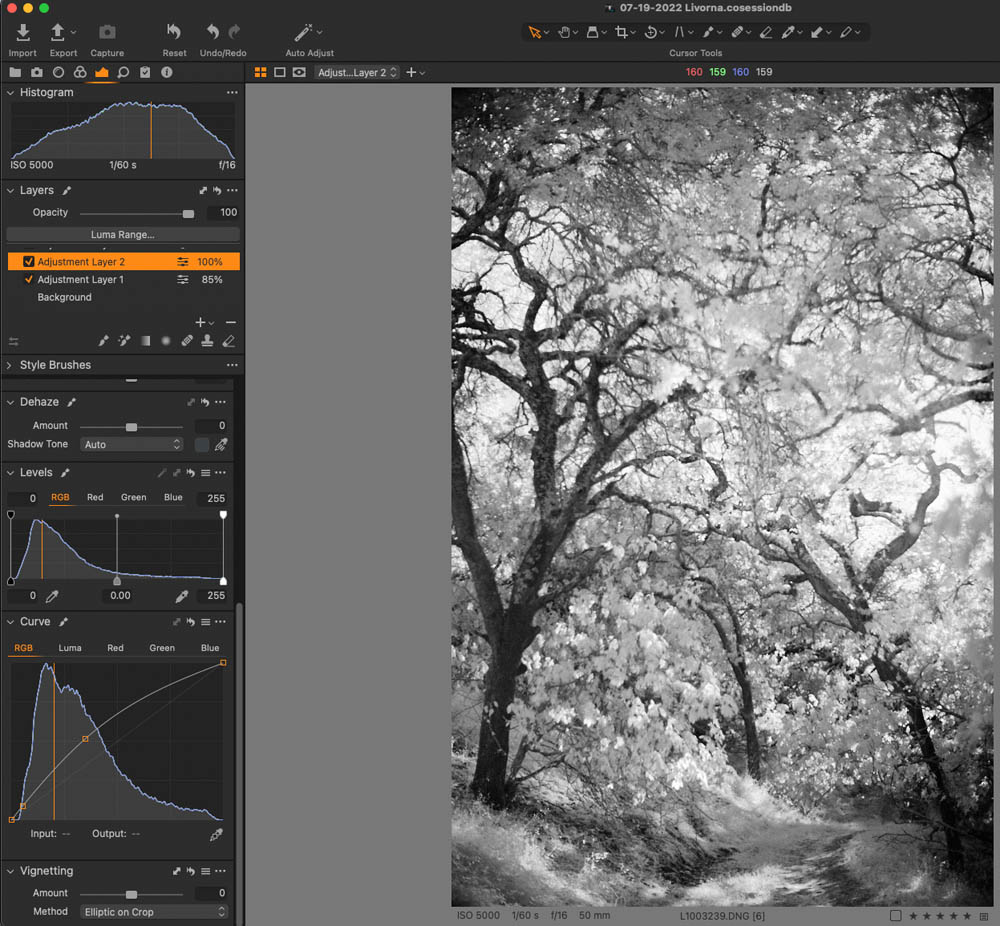1000x926 pixels.
Task: Click the Redo arrow
Action: coord(234,31)
